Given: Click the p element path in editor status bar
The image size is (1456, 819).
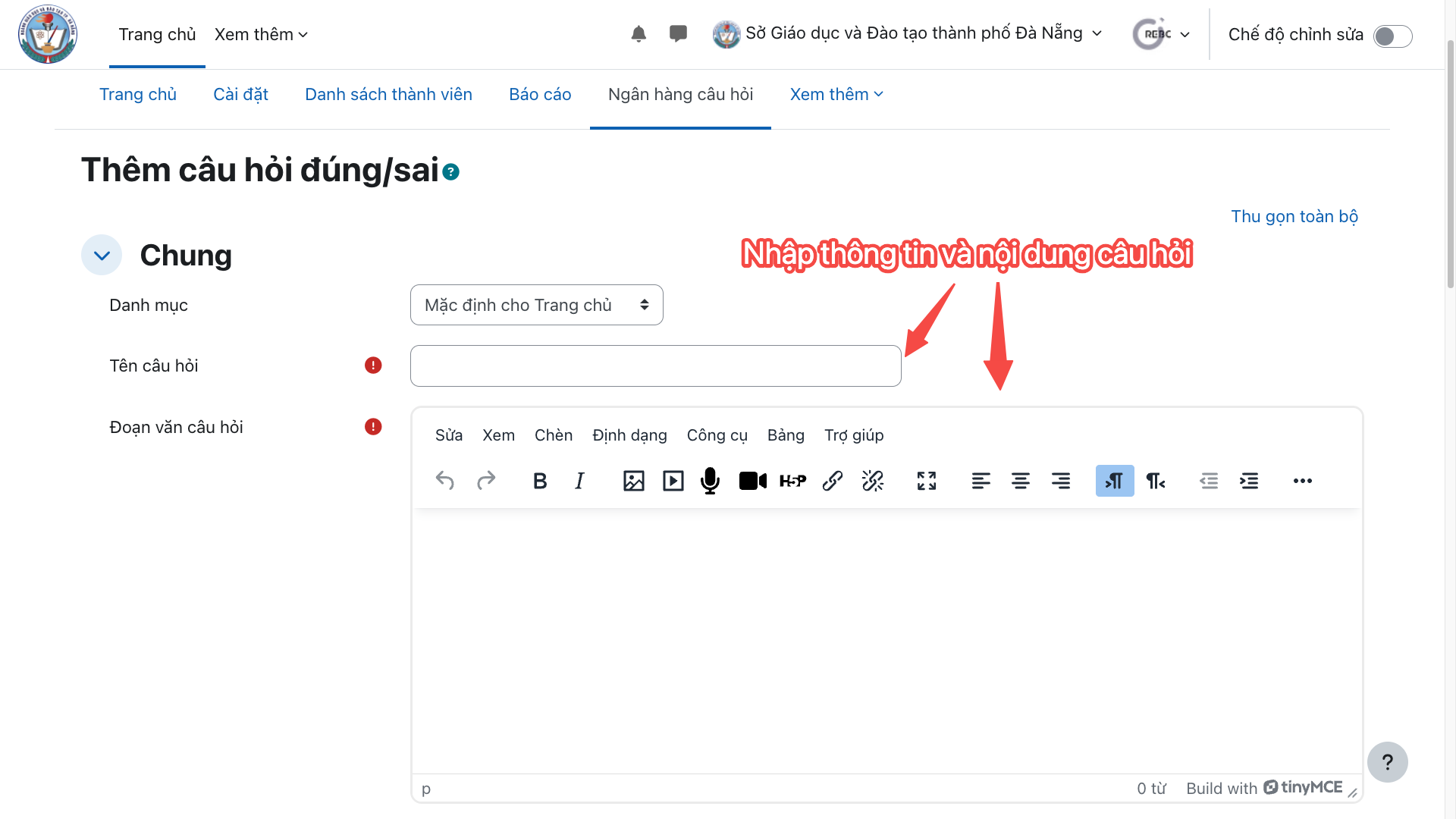Looking at the screenshot, I should point(426,789).
